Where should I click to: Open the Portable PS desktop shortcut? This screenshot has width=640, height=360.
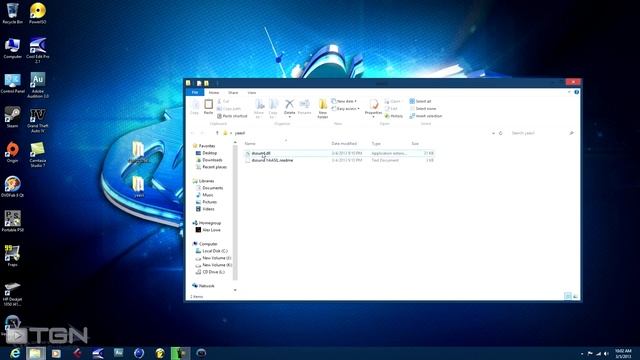point(12,221)
